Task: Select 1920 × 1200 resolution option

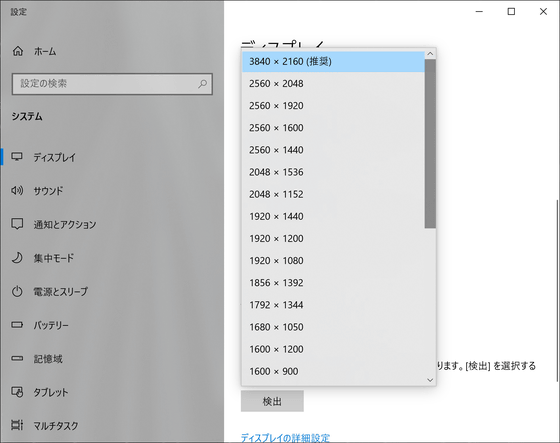Action: pos(333,239)
